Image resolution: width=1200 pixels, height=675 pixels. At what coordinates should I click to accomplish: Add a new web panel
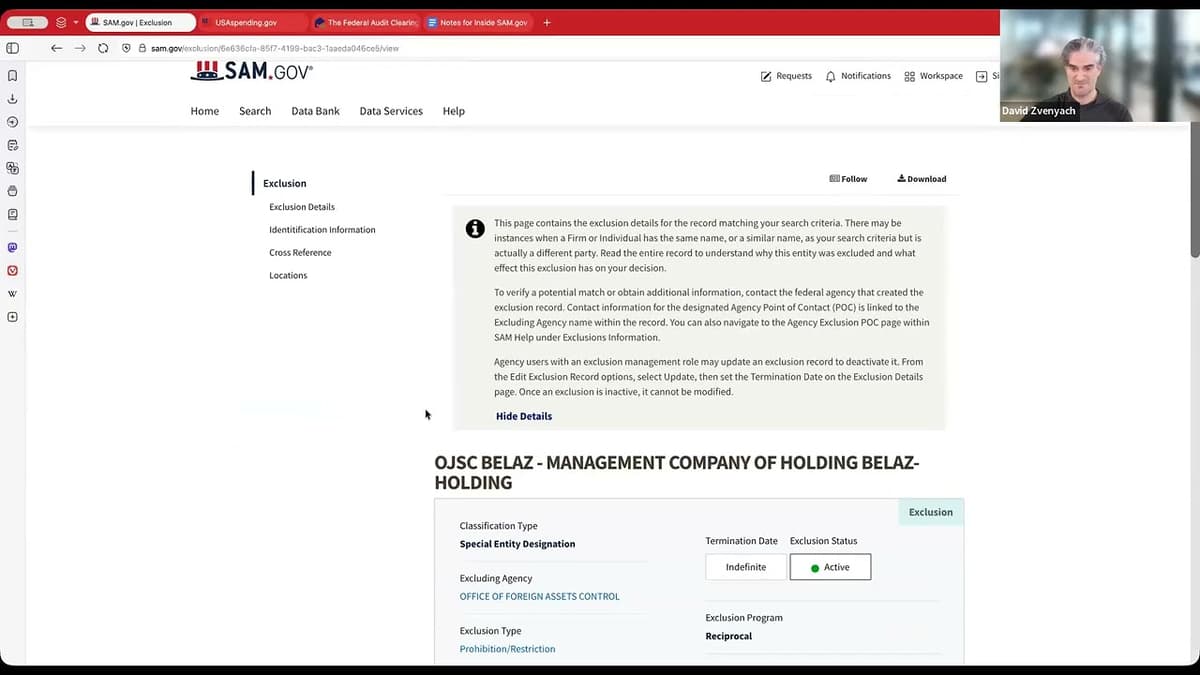point(12,317)
